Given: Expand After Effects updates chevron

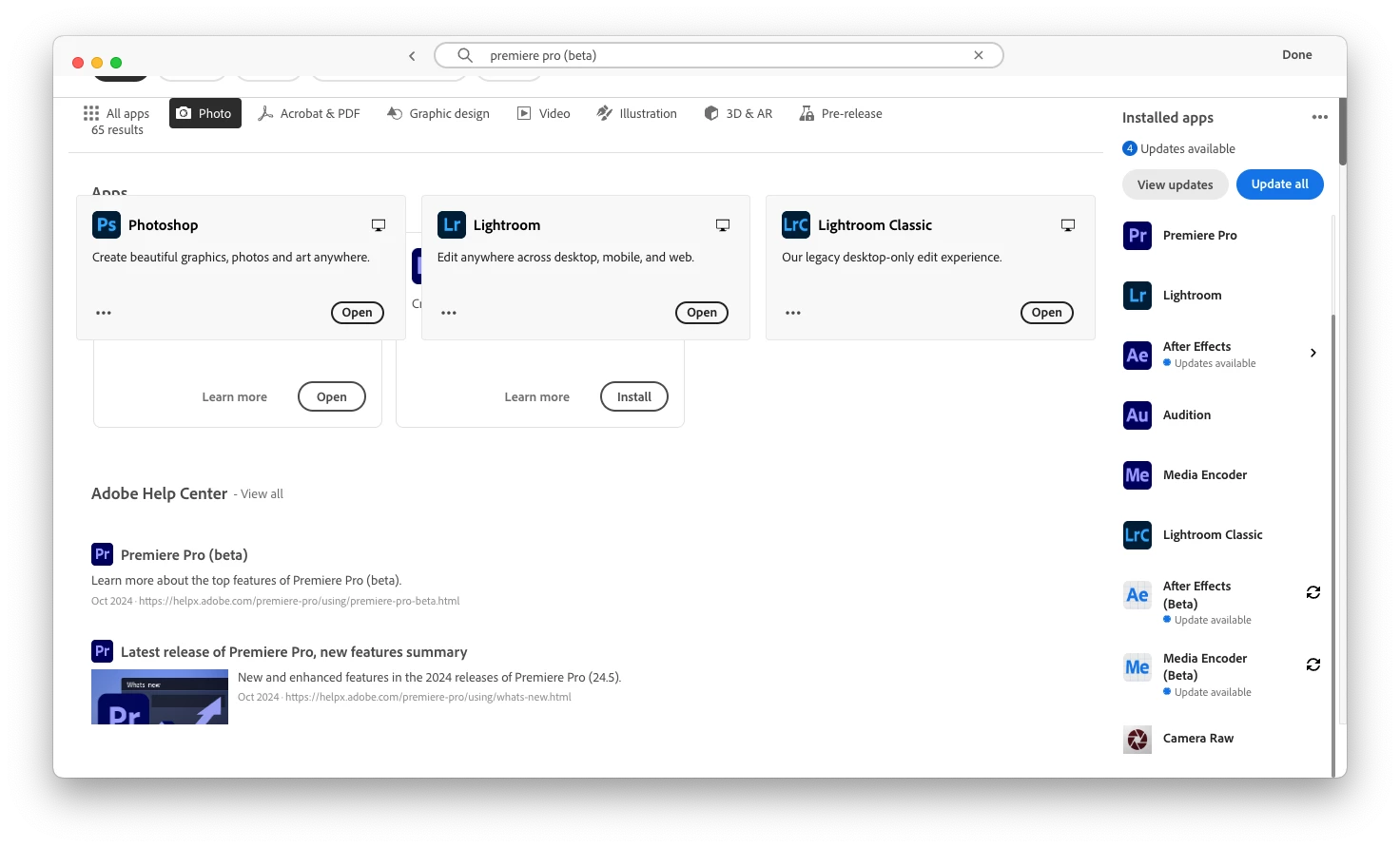Looking at the screenshot, I should (x=1312, y=353).
